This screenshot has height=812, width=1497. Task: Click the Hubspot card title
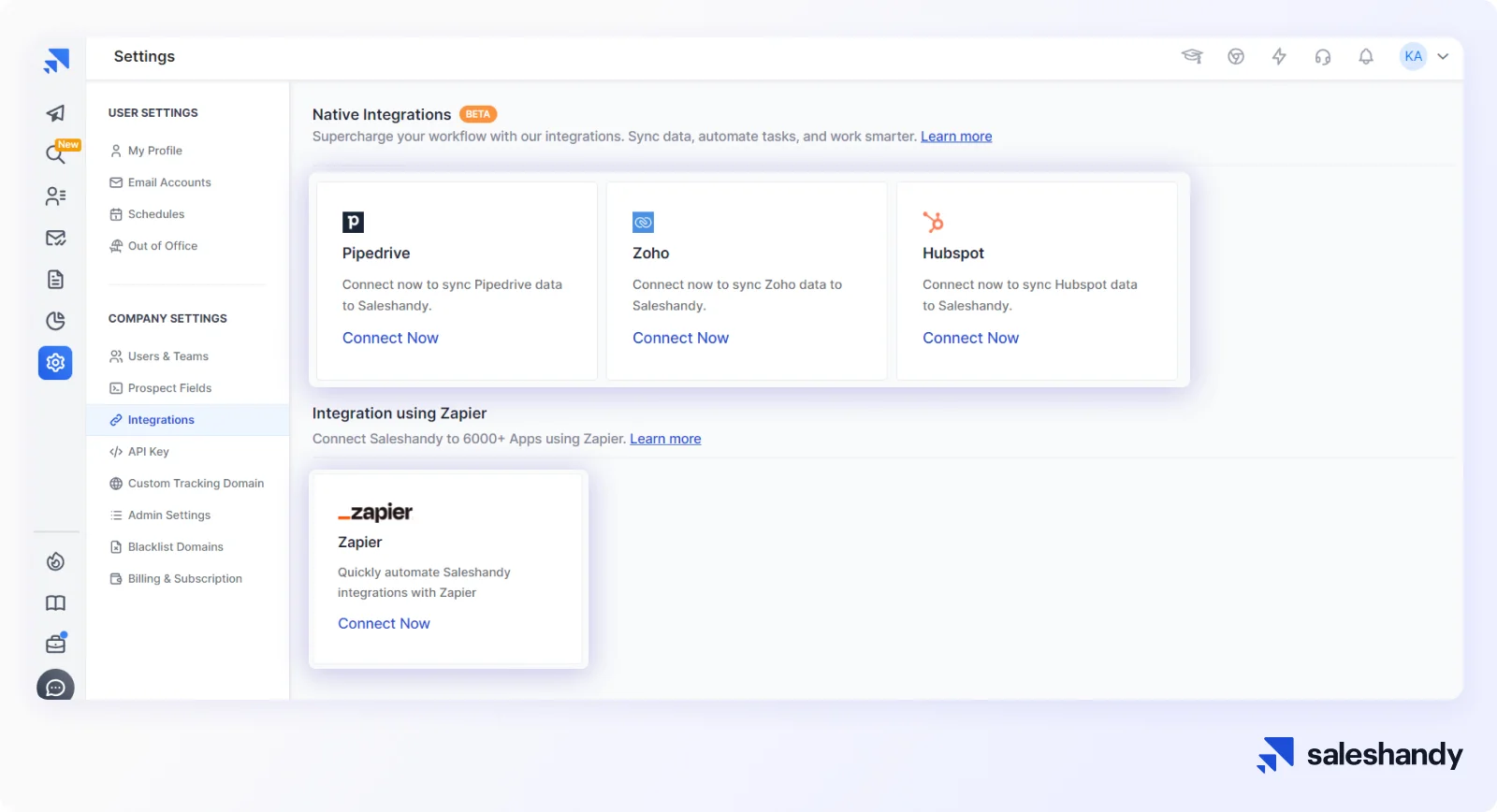pyautogui.click(x=953, y=254)
